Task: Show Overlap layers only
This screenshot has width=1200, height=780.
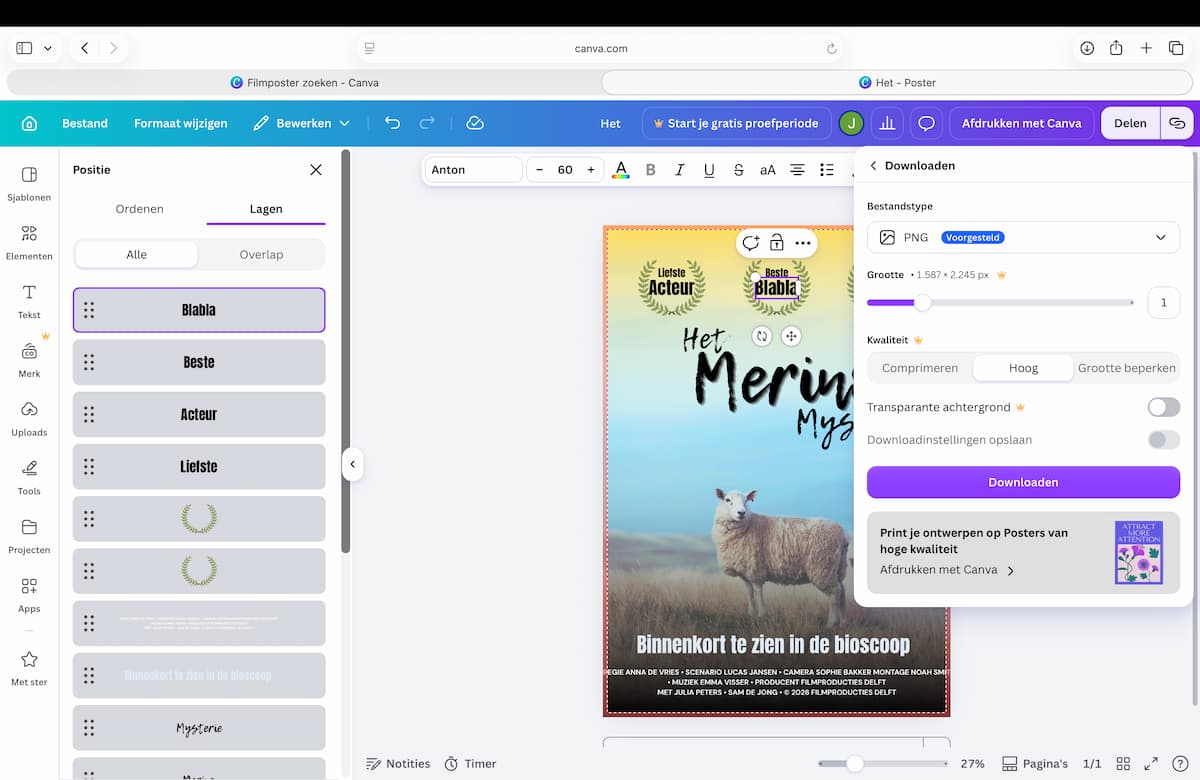Action: tap(261, 255)
